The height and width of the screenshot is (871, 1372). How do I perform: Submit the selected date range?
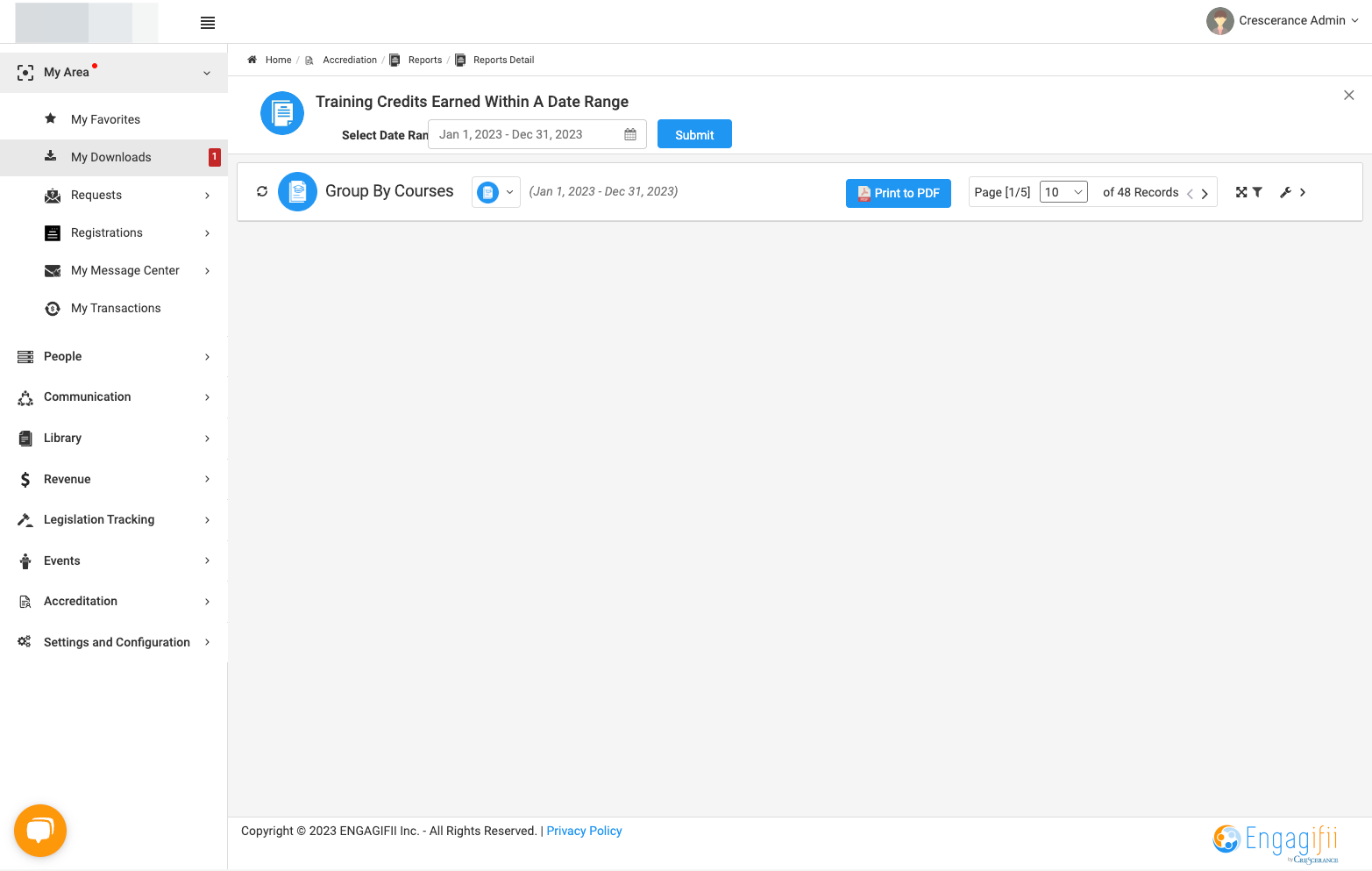pyautogui.click(x=694, y=134)
